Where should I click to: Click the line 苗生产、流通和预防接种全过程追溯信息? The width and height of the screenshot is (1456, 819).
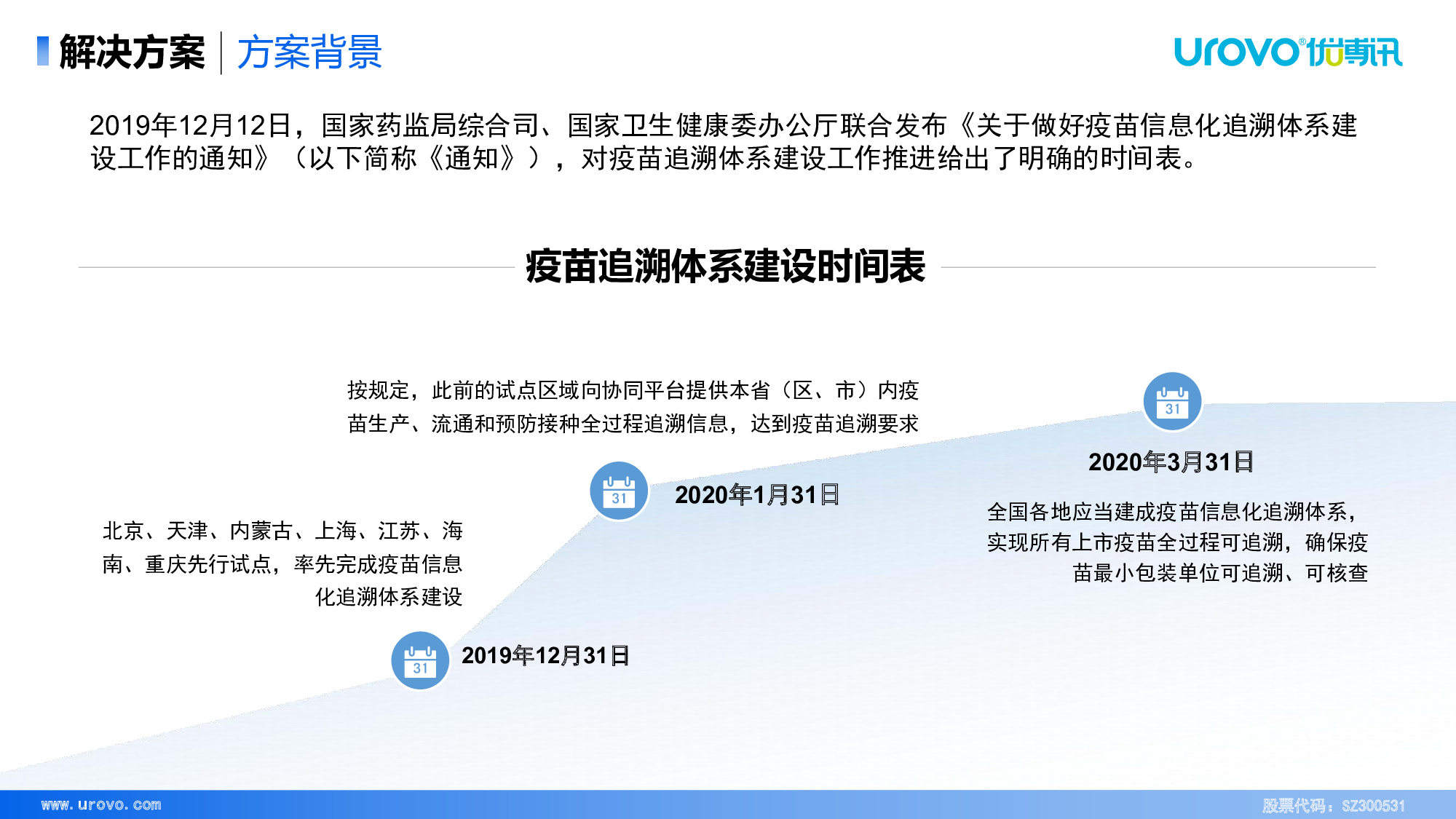(x=633, y=424)
